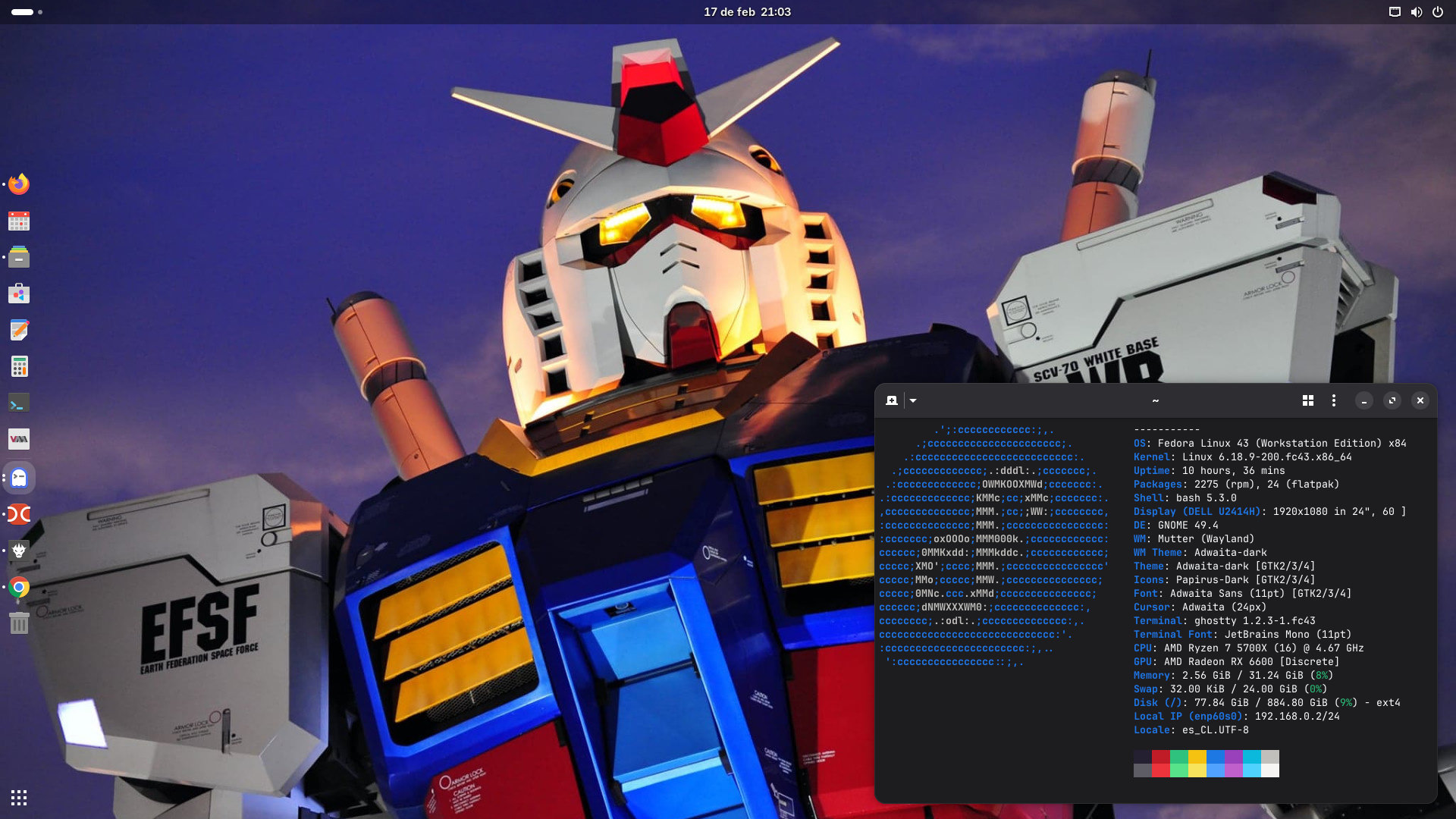Viewport: 1456px width, 819px height.
Task: Open VMware Workstation from the dock
Action: point(19,439)
